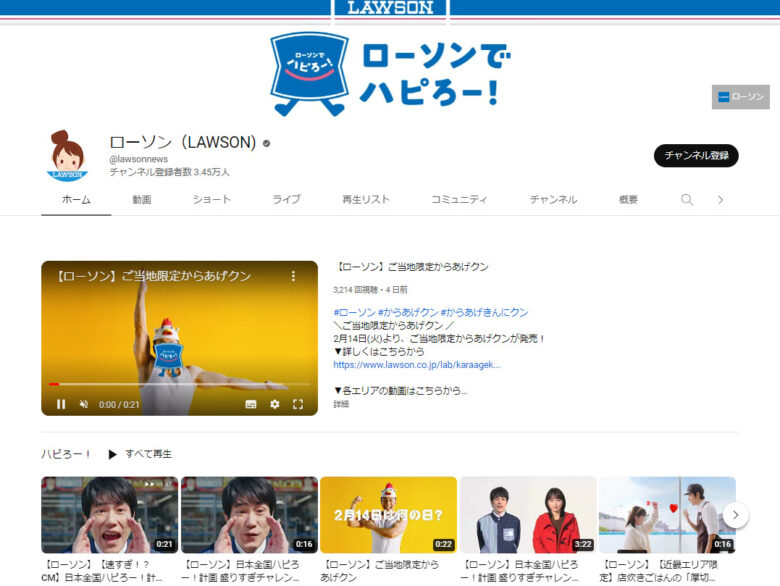Click the ローソン banner link button
This screenshot has width=780, height=586.
pos(741,97)
